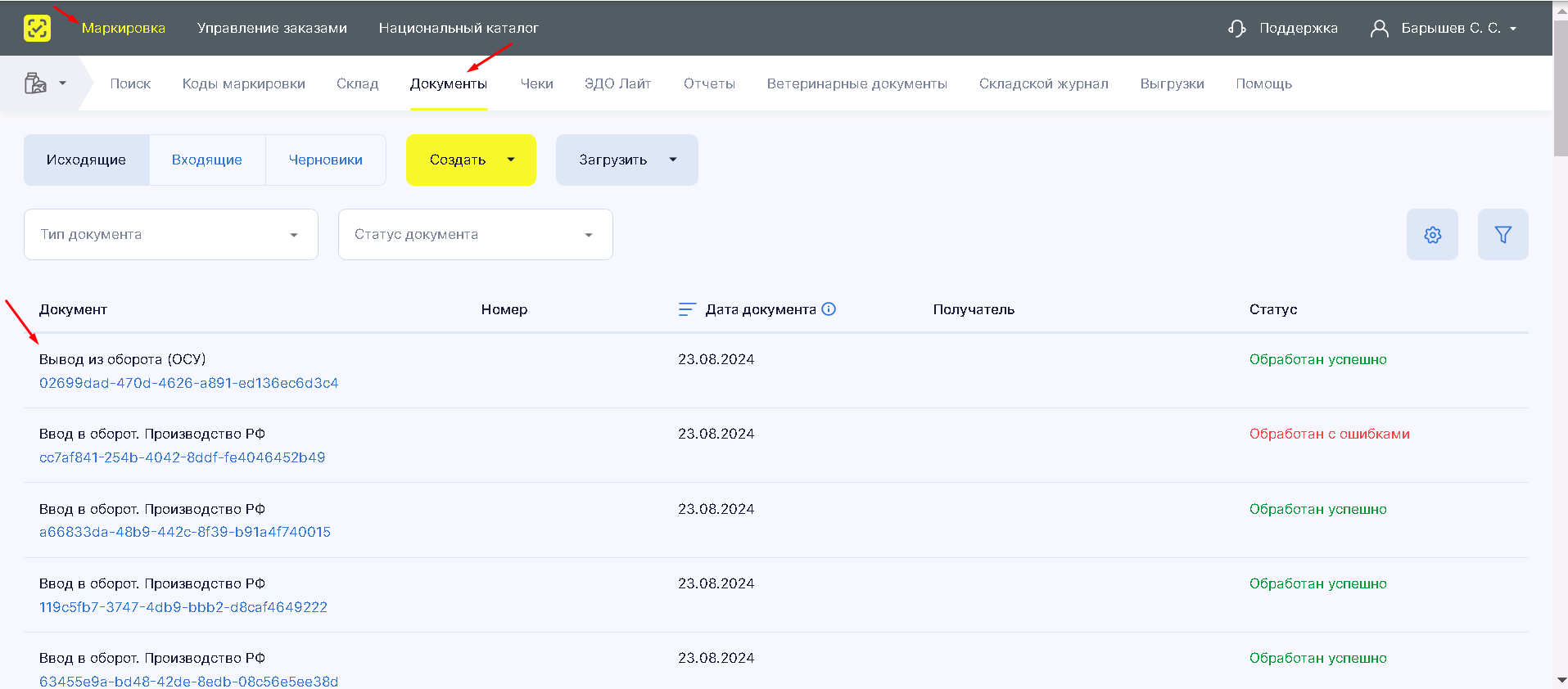Open table settings gear icon

pyautogui.click(x=1432, y=235)
